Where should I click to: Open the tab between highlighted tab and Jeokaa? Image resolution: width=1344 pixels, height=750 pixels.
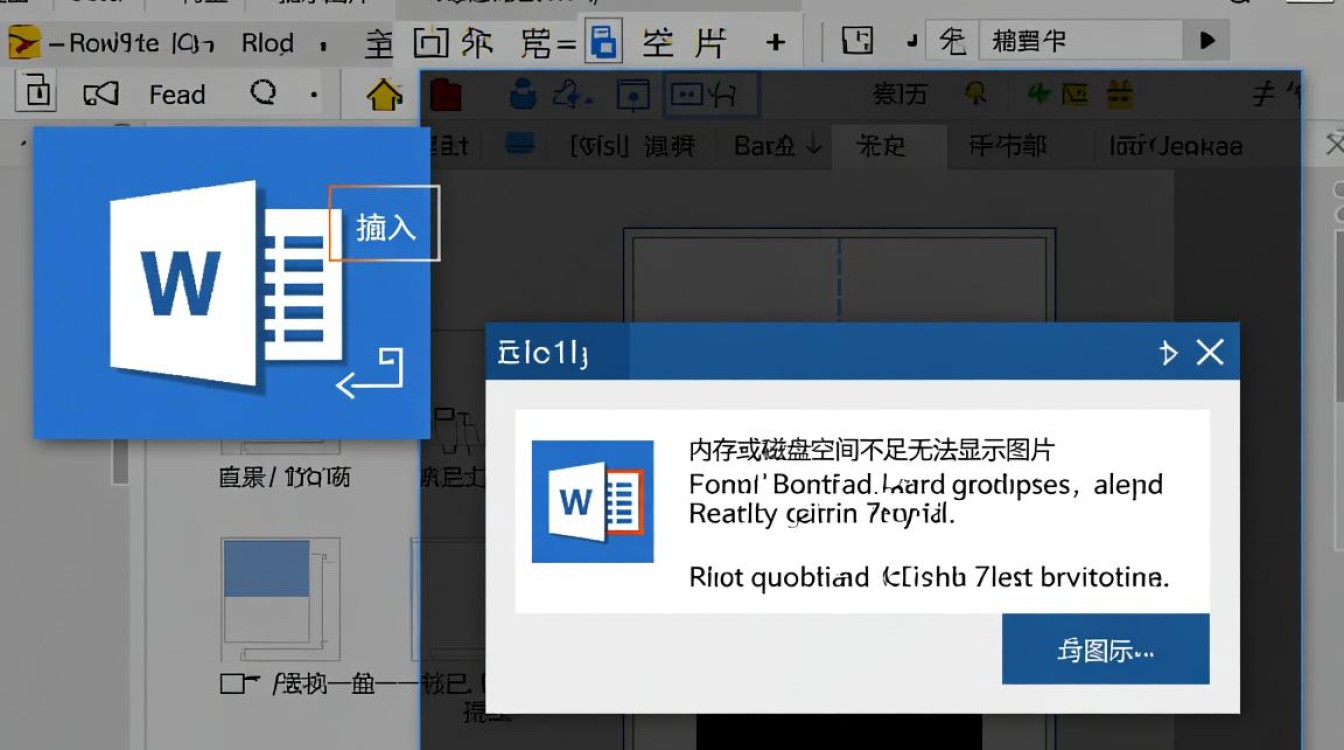point(1008,146)
